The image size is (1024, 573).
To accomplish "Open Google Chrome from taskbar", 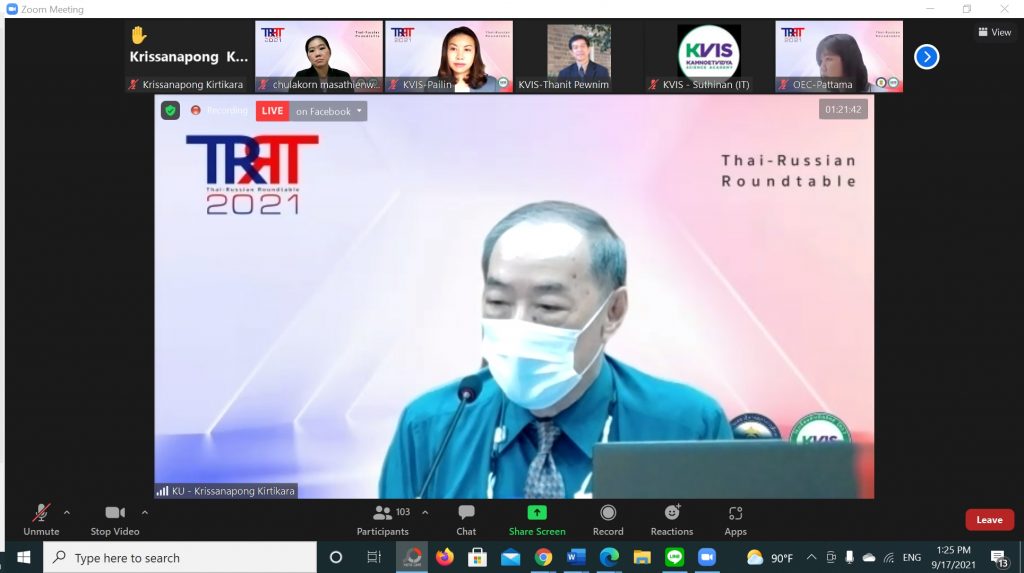I will point(543,557).
